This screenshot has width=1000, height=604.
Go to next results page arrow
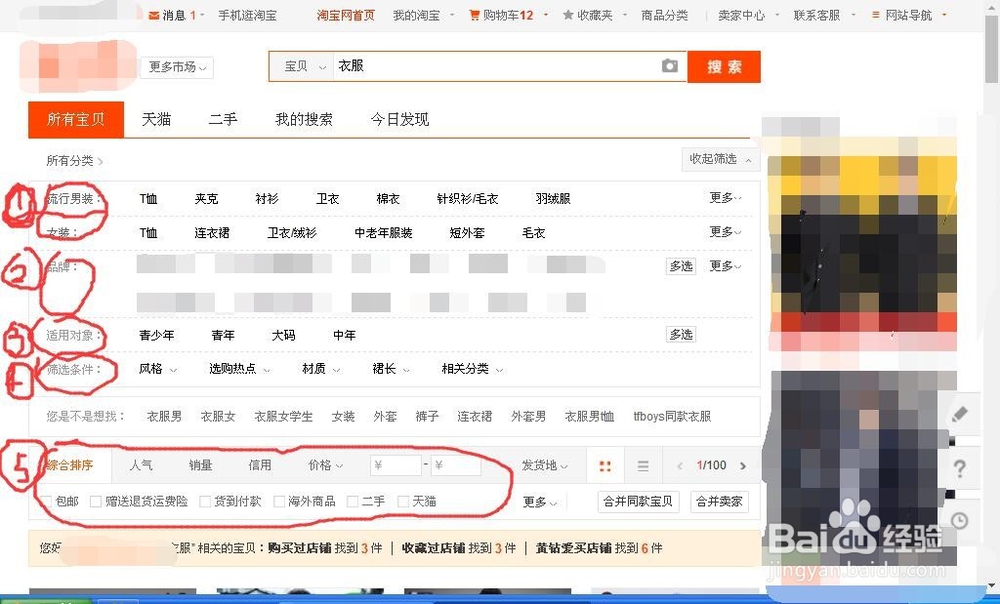tap(743, 466)
